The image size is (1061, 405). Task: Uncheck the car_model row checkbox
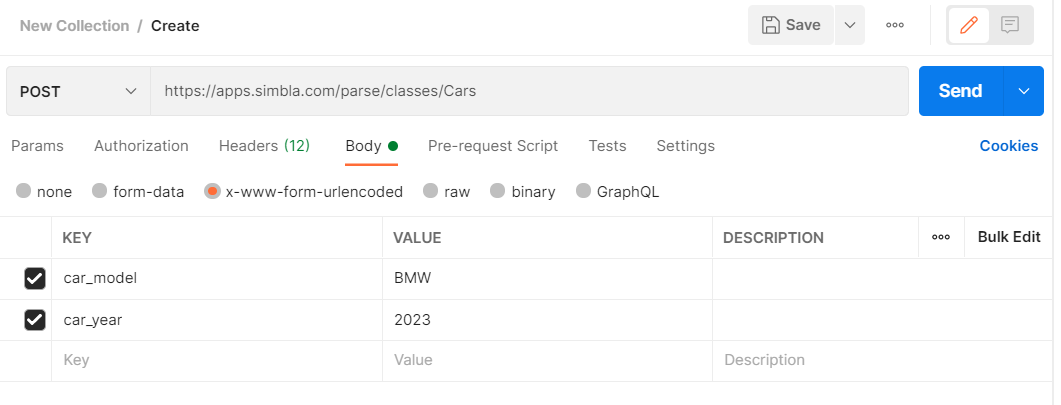tap(35, 279)
